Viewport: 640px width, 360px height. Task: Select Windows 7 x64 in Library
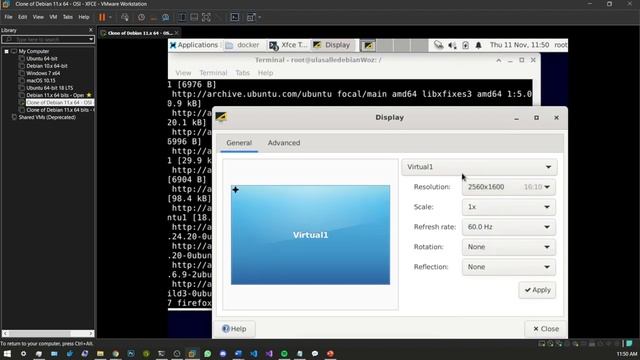click(x=43, y=73)
